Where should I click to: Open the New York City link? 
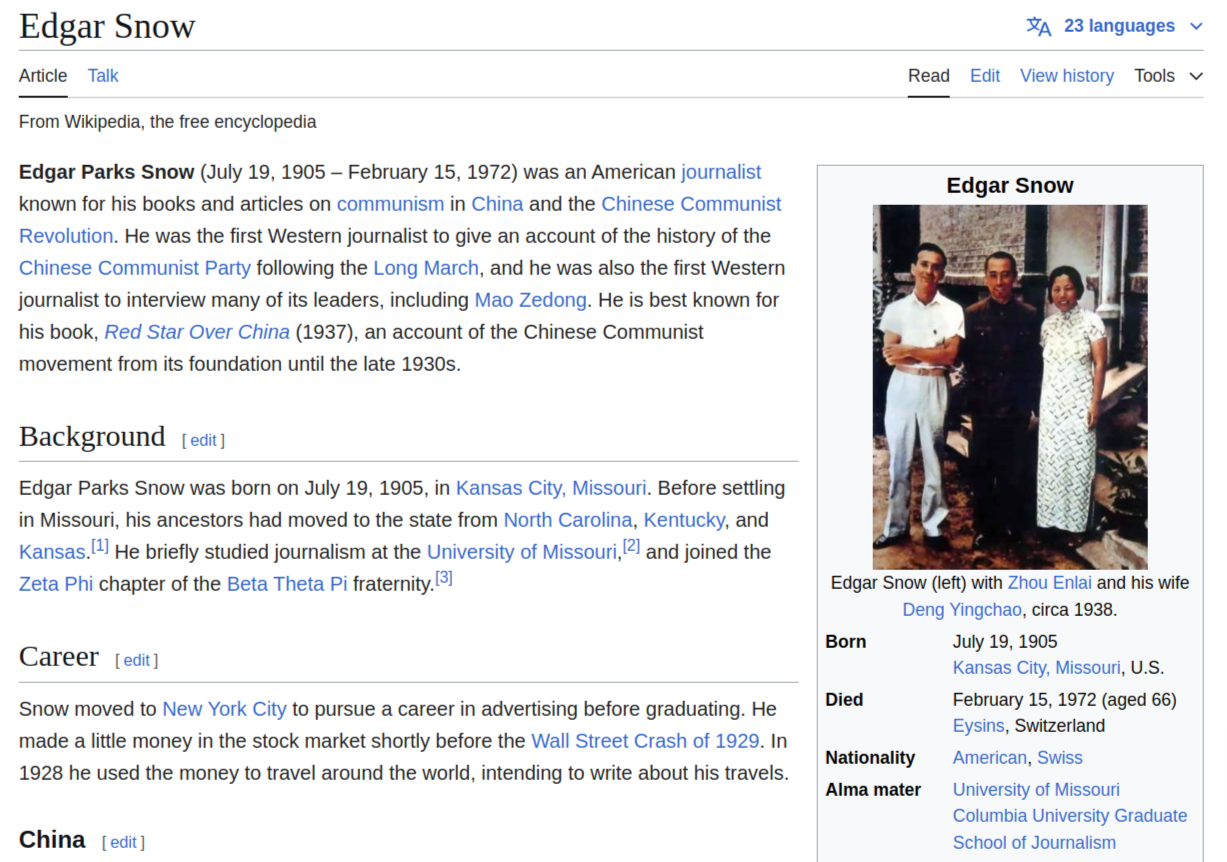pos(224,709)
